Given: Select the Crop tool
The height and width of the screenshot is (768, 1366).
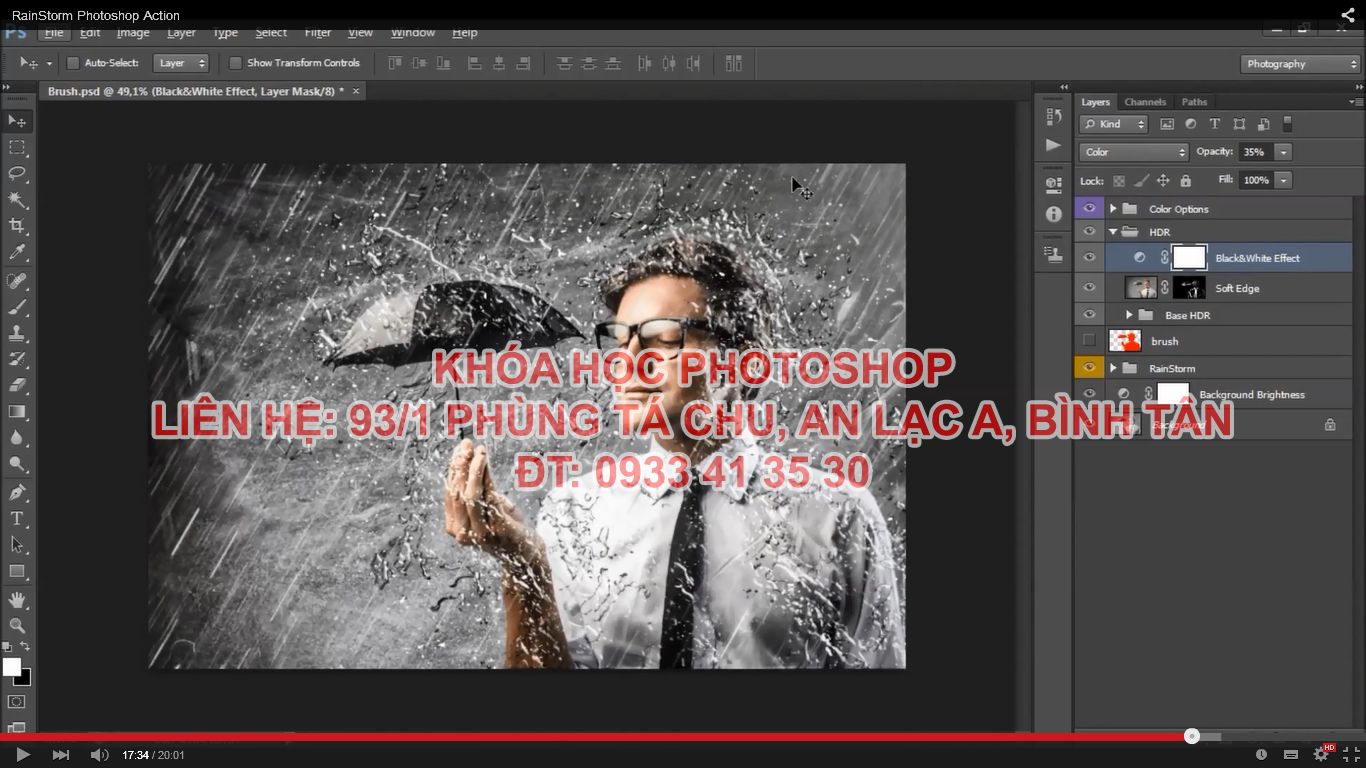Looking at the screenshot, I should pos(17,226).
